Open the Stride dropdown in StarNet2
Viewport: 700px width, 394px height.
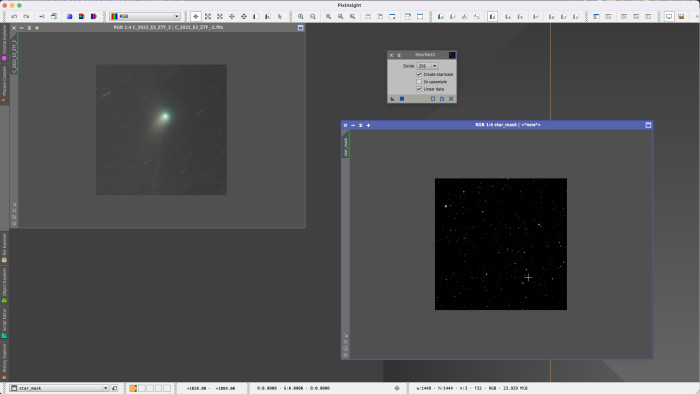click(427, 66)
